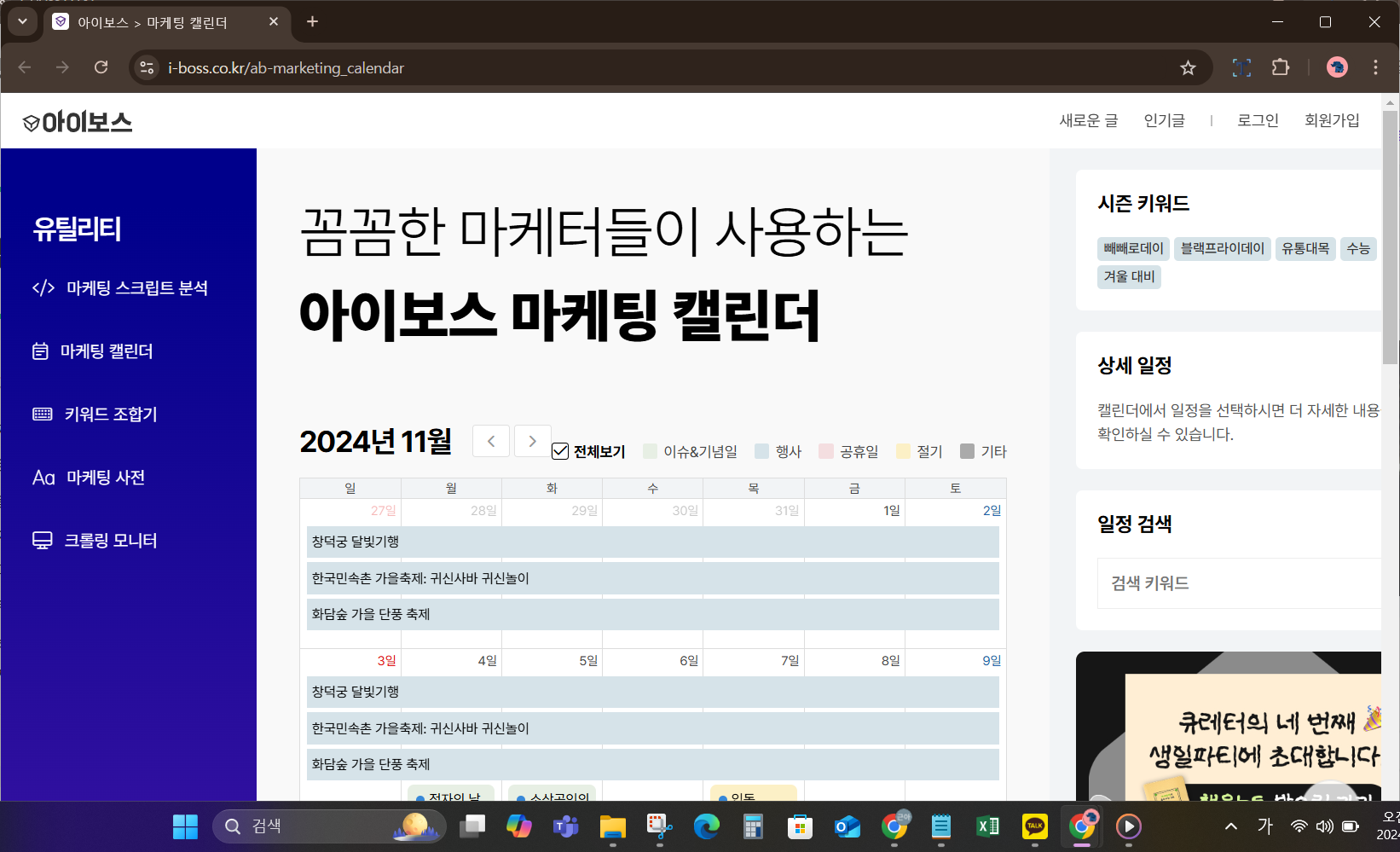Bookmark this page with the star icon
This screenshot has height=852, width=1400.
(x=1188, y=67)
